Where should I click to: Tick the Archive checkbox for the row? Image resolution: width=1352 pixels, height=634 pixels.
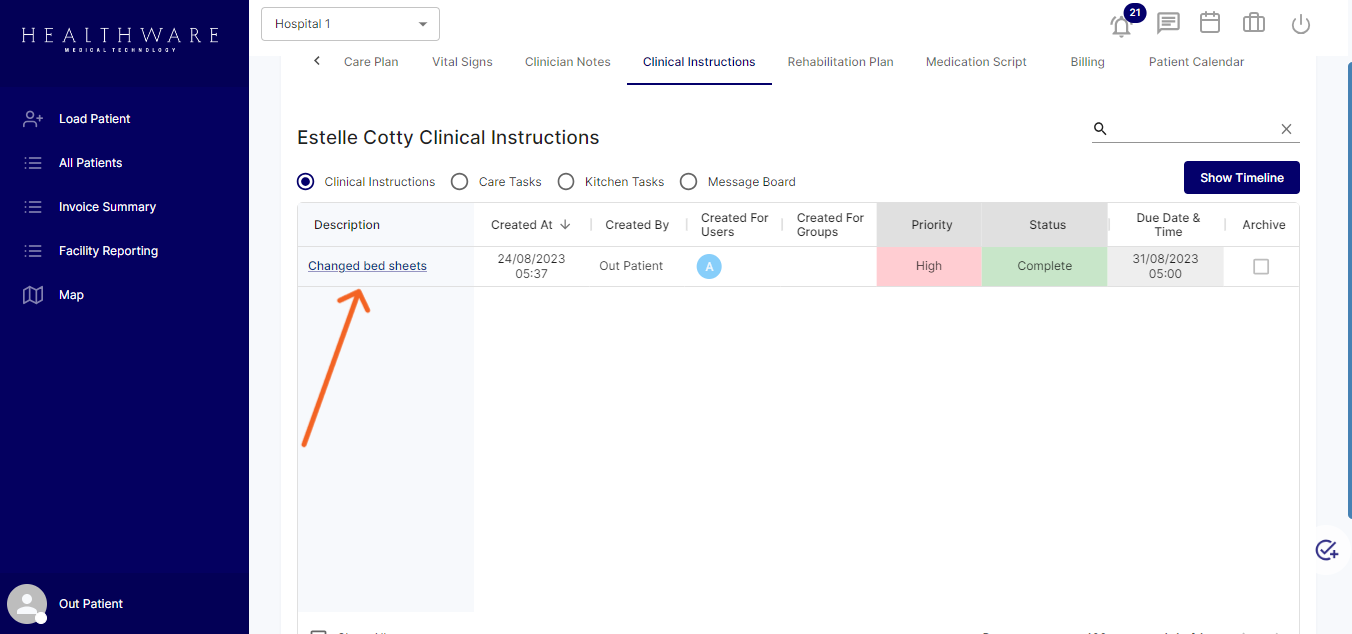click(x=1261, y=267)
